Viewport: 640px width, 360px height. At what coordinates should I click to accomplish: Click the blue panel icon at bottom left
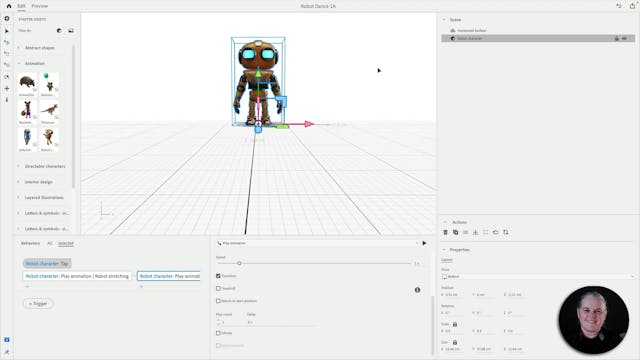point(7,340)
